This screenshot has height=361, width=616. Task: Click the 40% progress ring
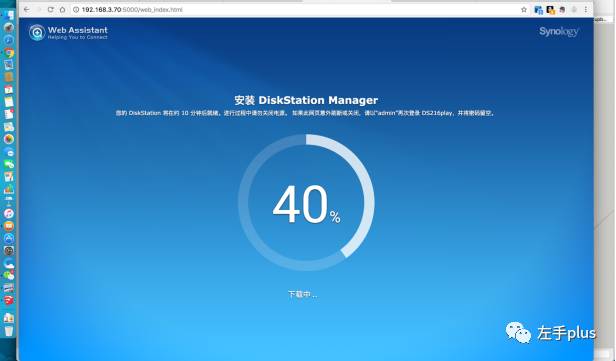tap(306, 203)
